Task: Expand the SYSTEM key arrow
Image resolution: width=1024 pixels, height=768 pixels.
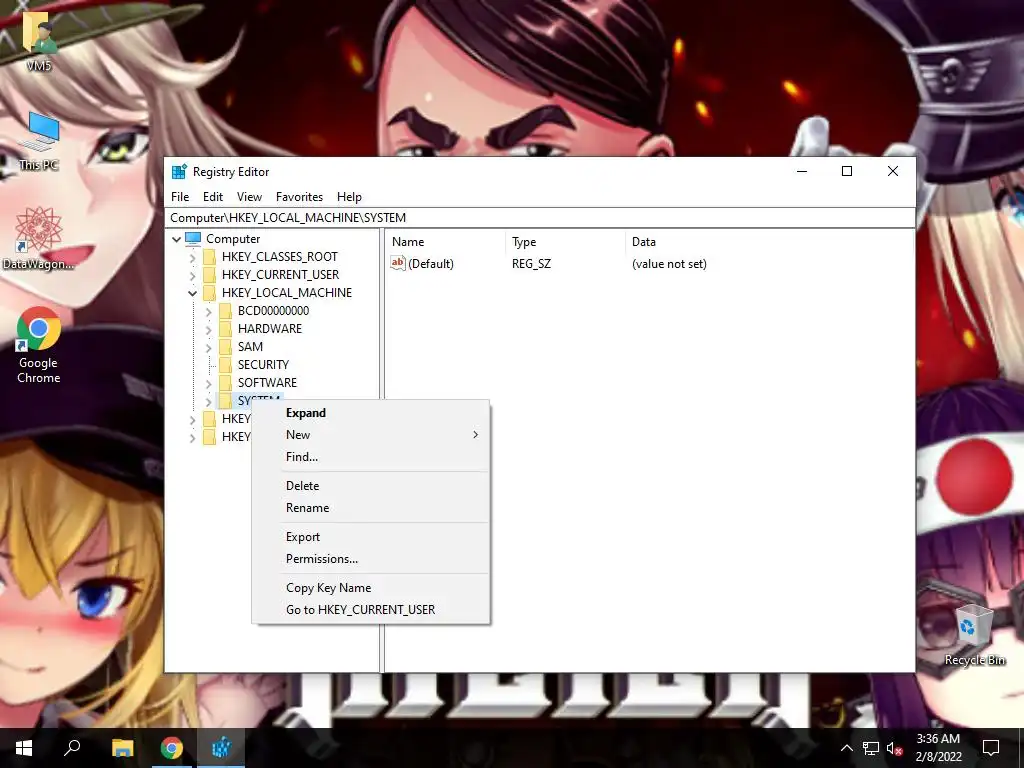Action: point(208,401)
